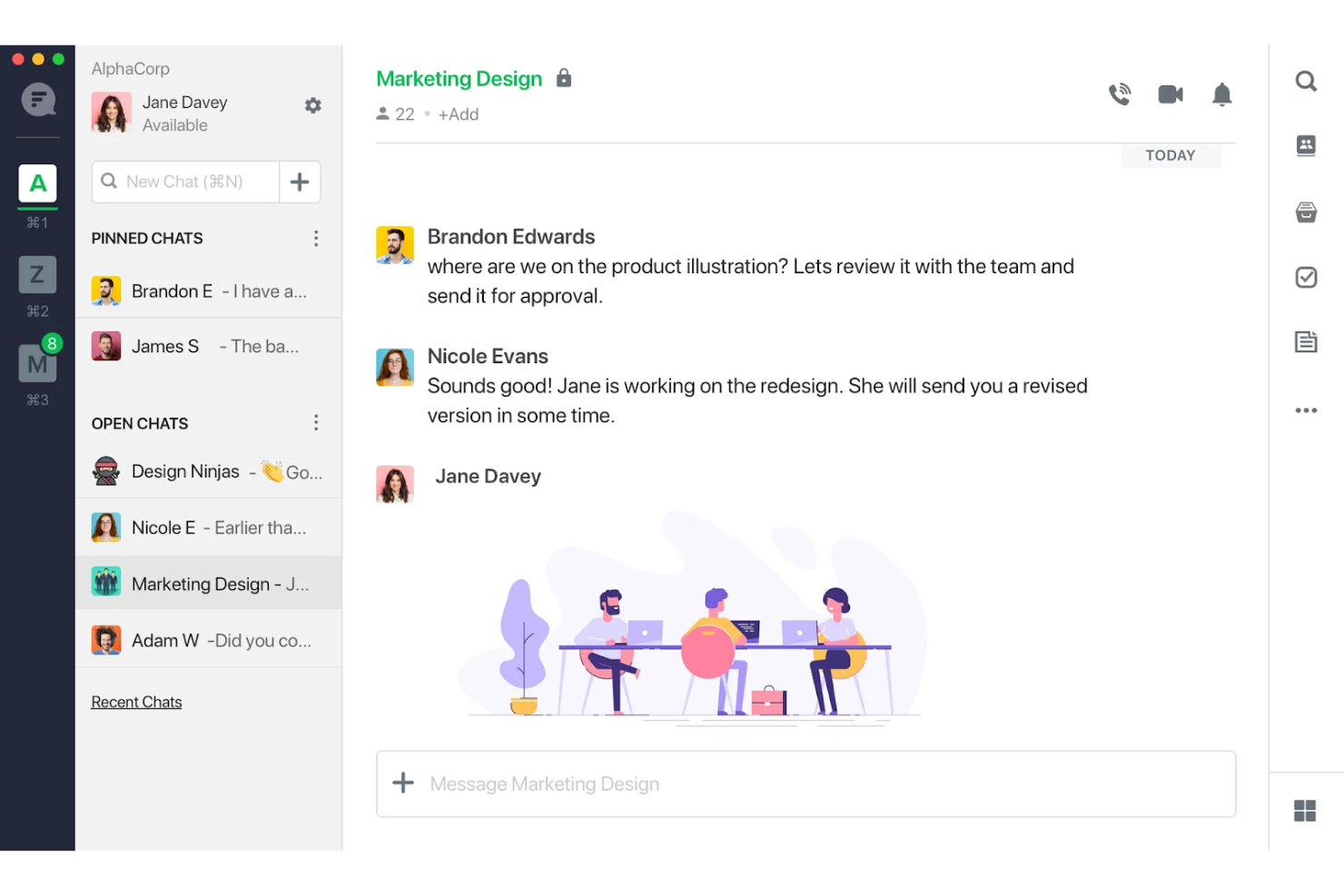Click the TODAY date label
The width and height of the screenshot is (1344, 896).
(1170, 155)
